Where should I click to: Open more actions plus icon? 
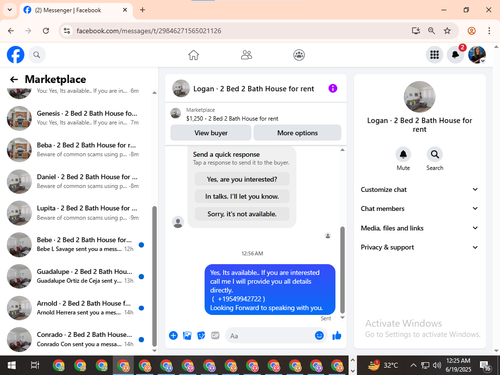click(173, 335)
